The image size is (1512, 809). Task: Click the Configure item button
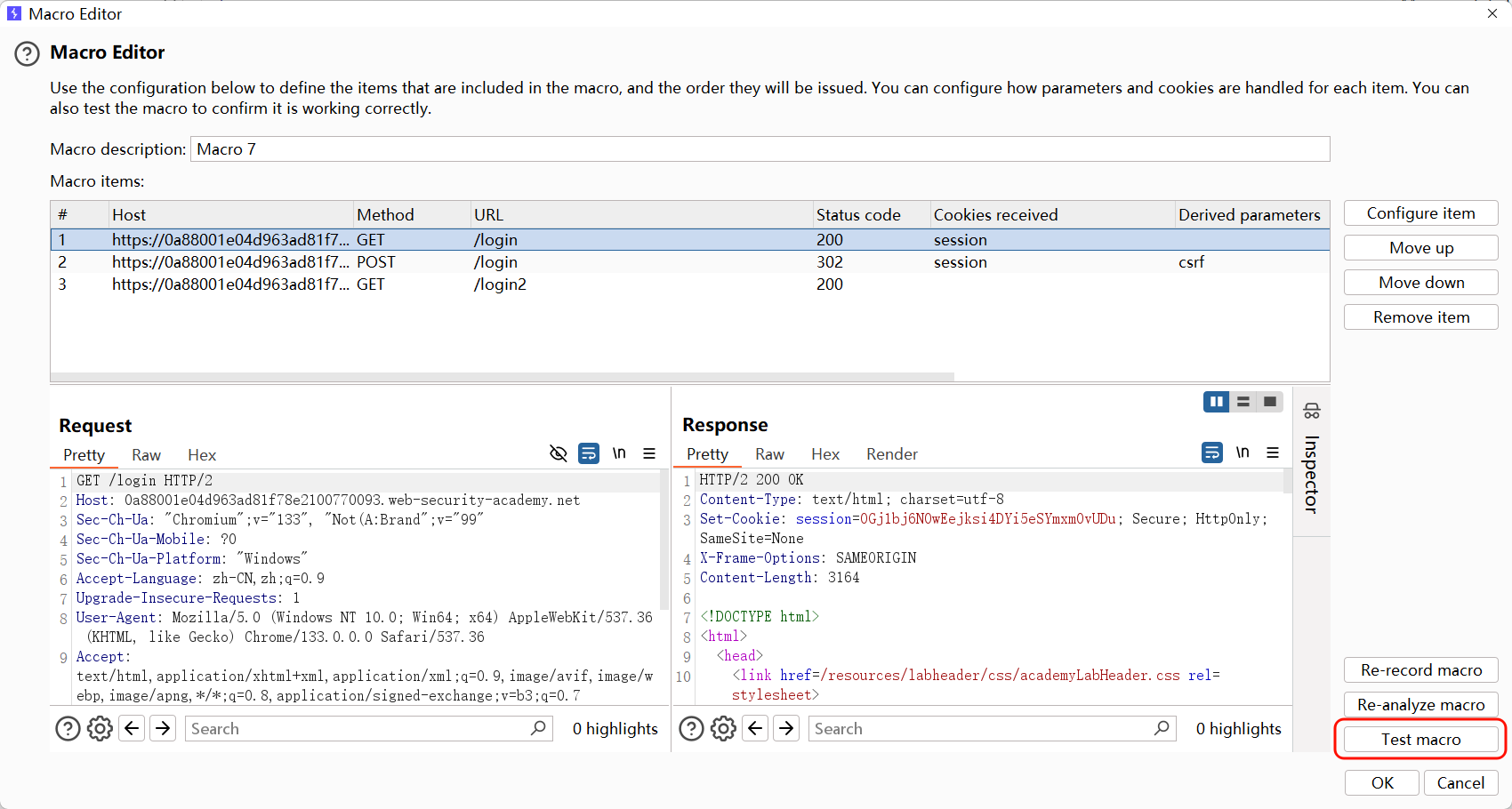[x=1420, y=213]
